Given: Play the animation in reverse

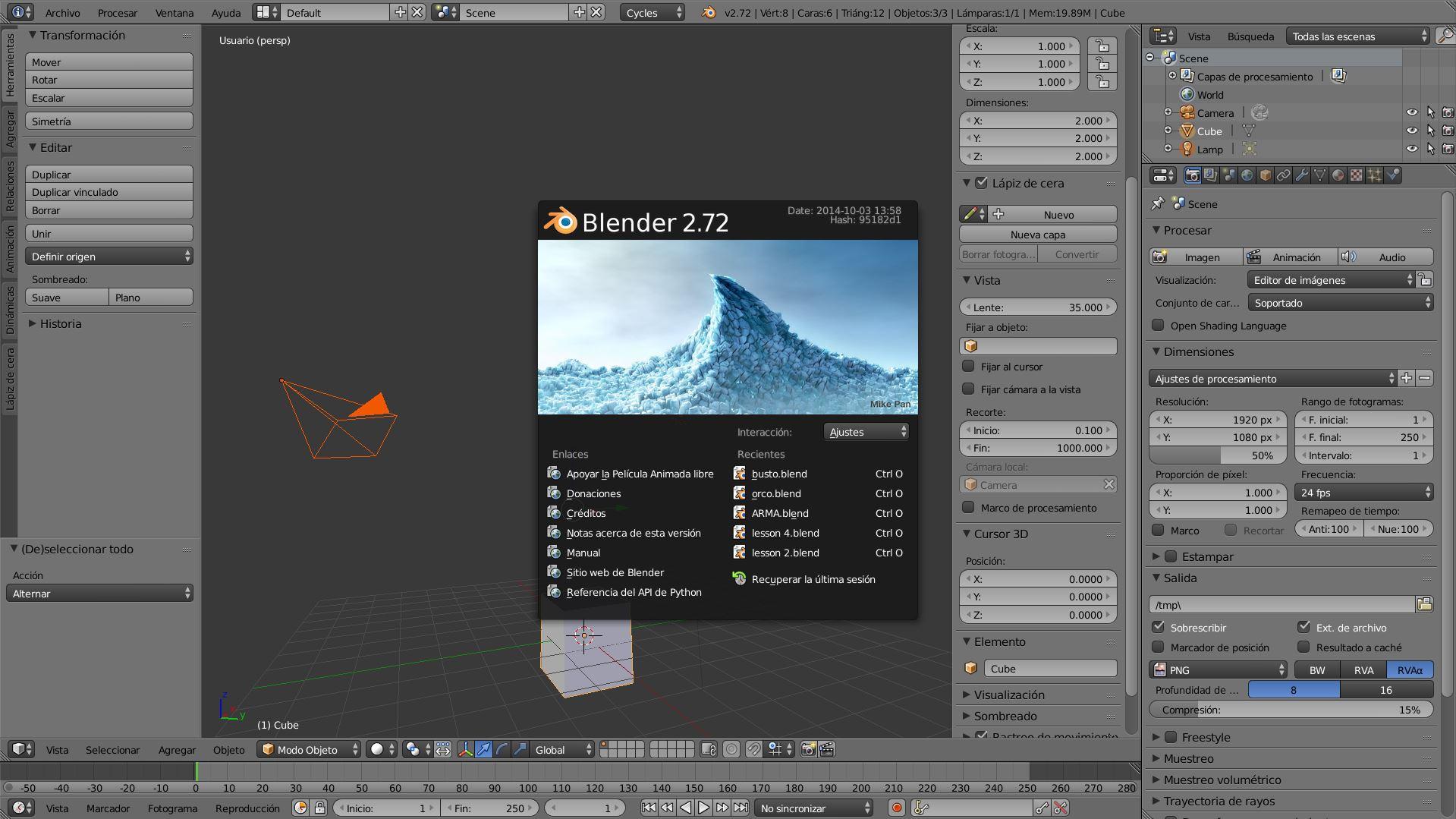Looking at the screenshot, I should point(685,808).
